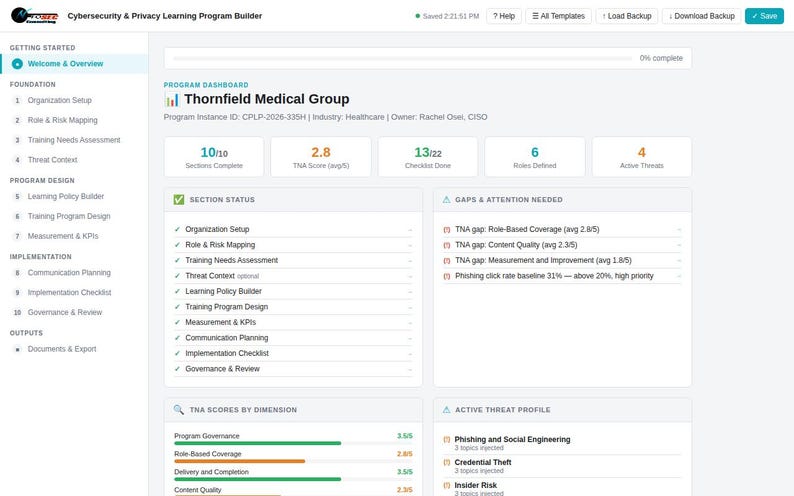Click Training Needs Assessment section status row

(293, 260)
